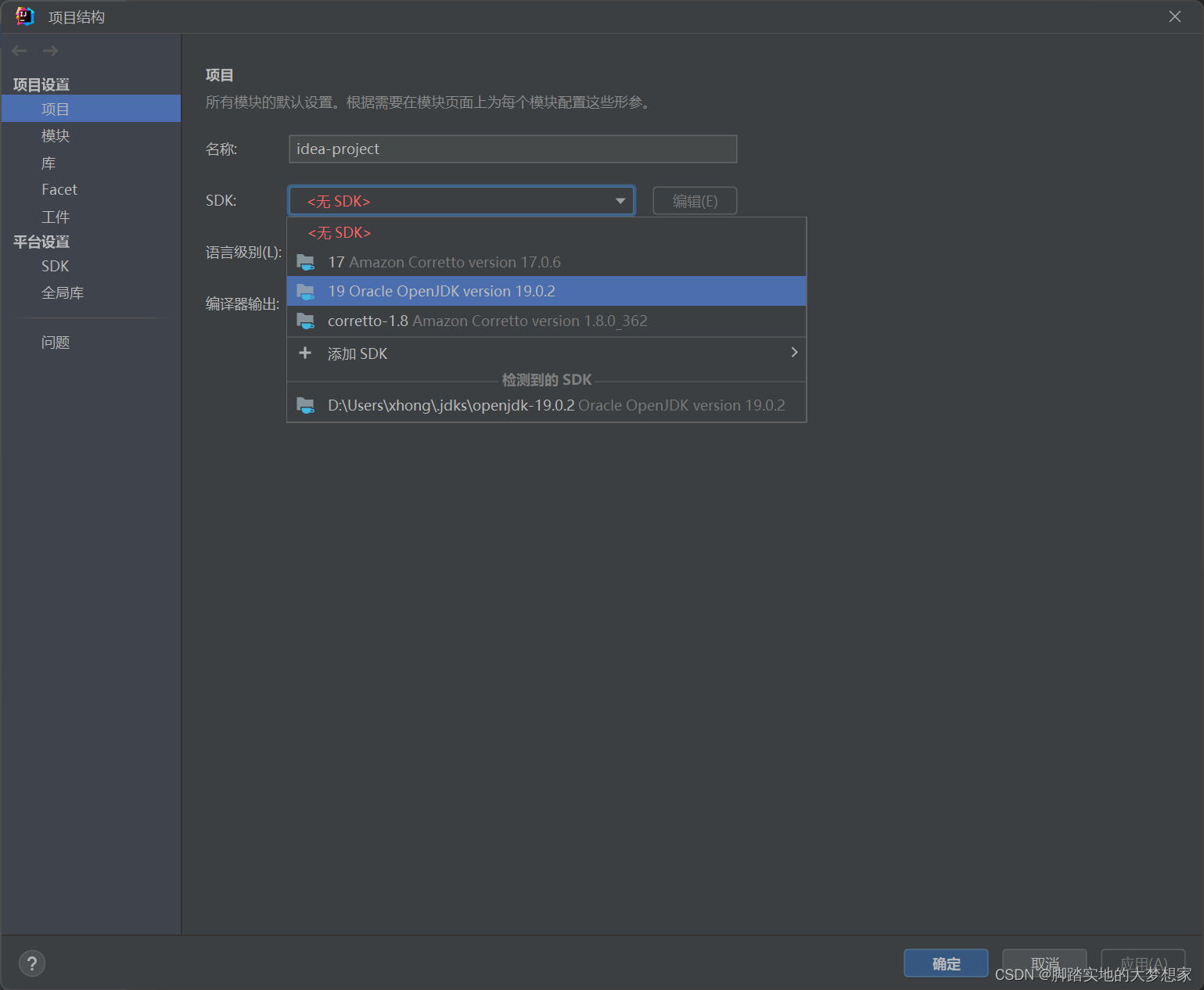
Task: Close the 项目结构 dialog
Action: pos(1174,16)
